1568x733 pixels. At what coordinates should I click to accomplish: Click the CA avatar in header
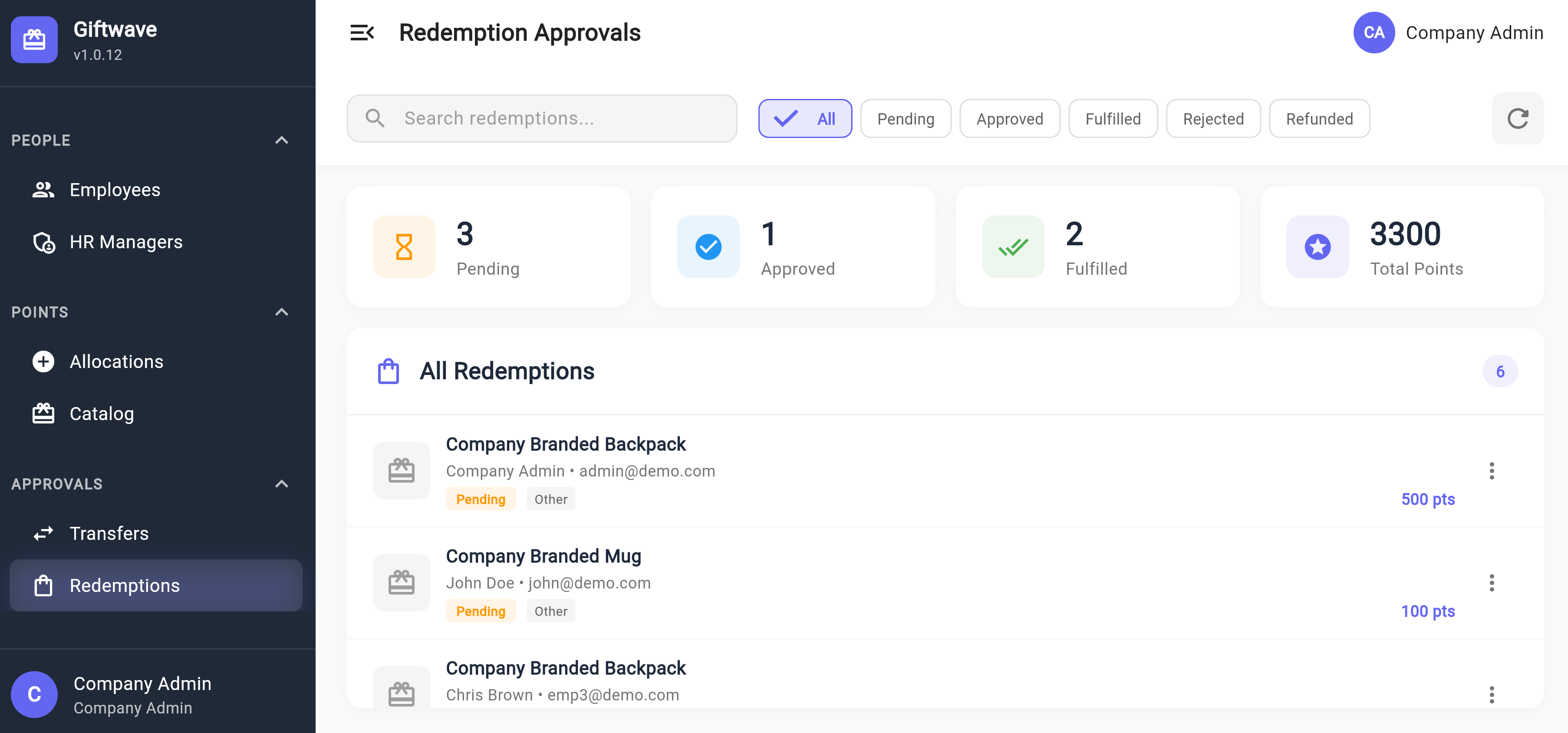point(1374,33)
